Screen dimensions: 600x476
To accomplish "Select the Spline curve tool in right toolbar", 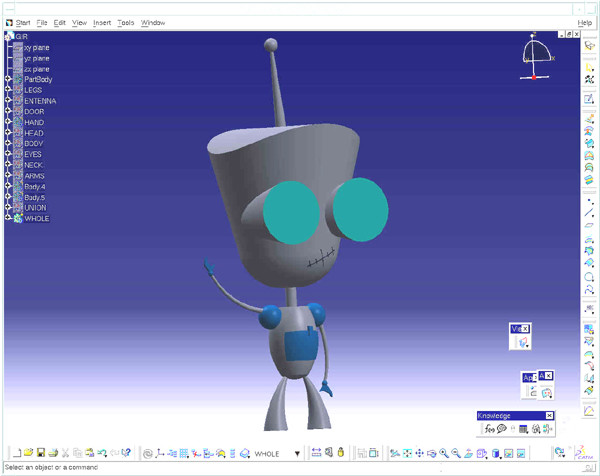I will coord(589,289).
